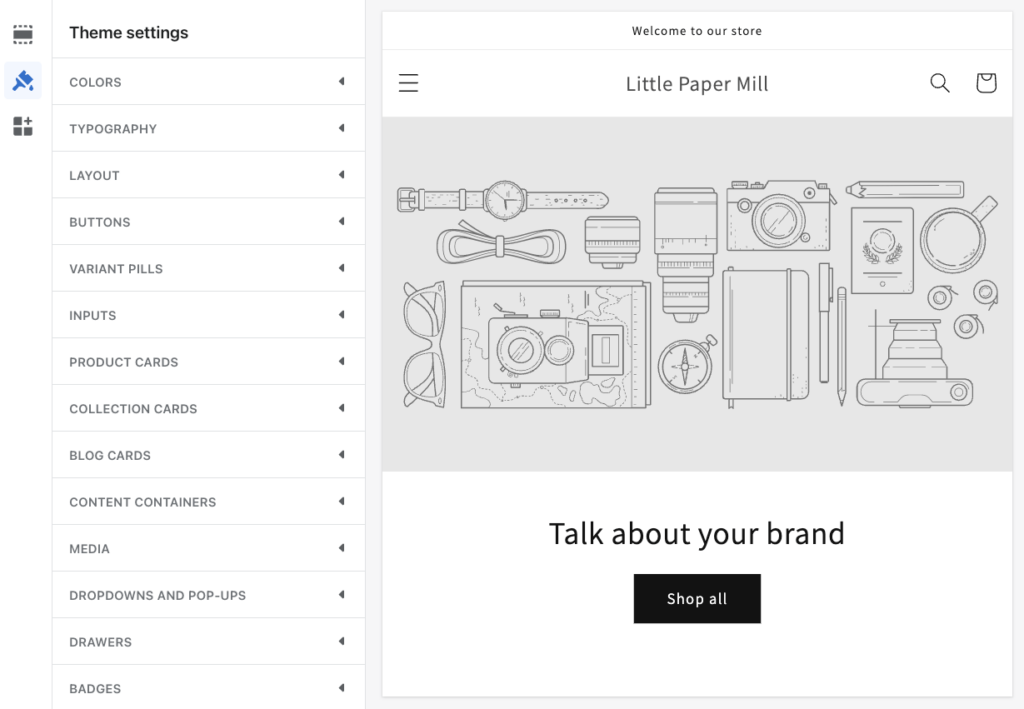The height and width of the screenshot is (709, 1024).
Task: Expand the Collection Cards arrow
Action: coord(342,408)
